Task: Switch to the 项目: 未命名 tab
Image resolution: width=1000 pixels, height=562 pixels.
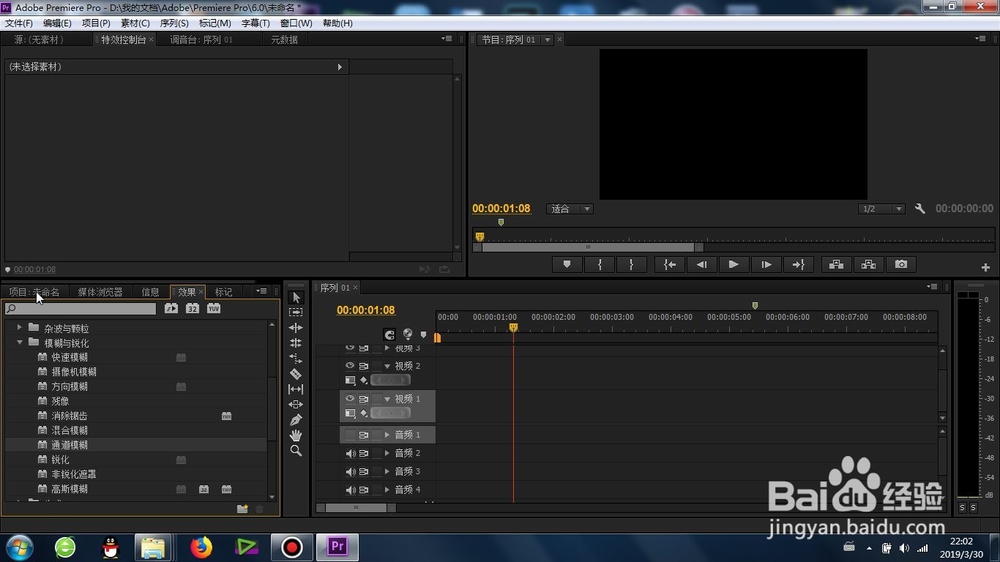Action: pyautogui.click(x=34, y=292)
